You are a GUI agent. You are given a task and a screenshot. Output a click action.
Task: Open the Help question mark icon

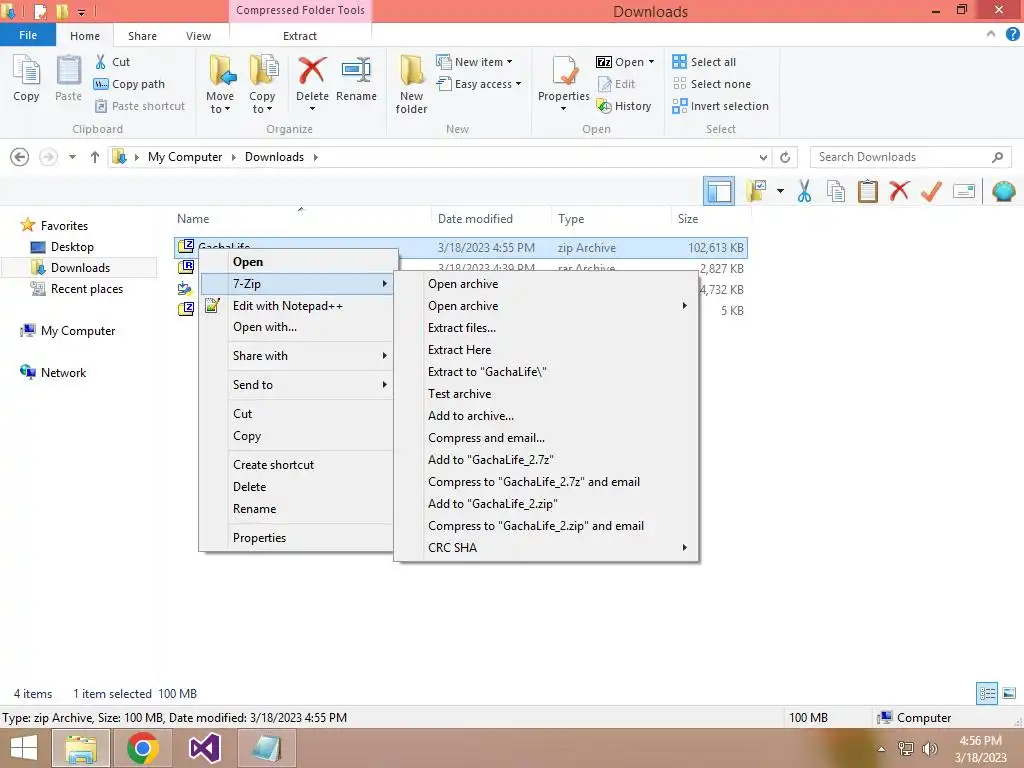(x=1012, y=35)
